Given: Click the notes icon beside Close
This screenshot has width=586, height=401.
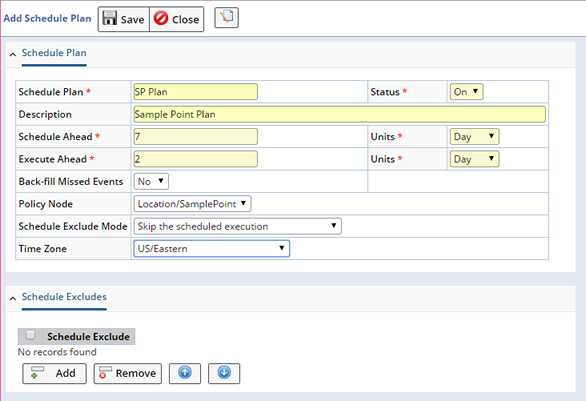Looking at the screenshot, I should pos(226,18).
